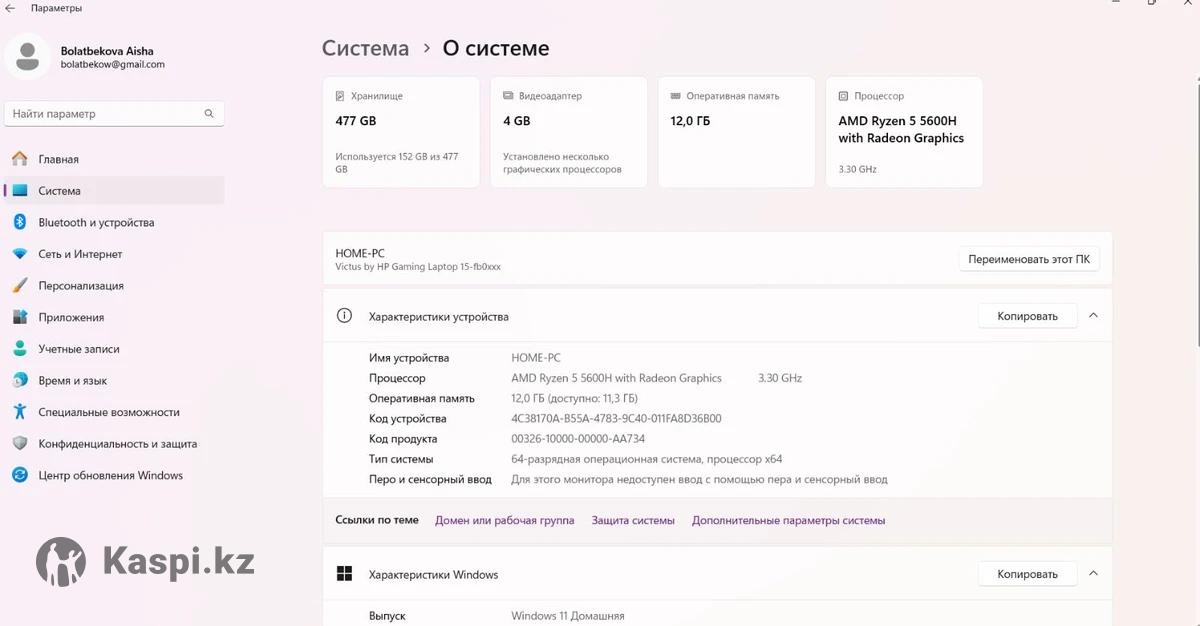Click the search magnifier icon
This screenshot has width=1200, height=626.
click(x=209, y=114)
